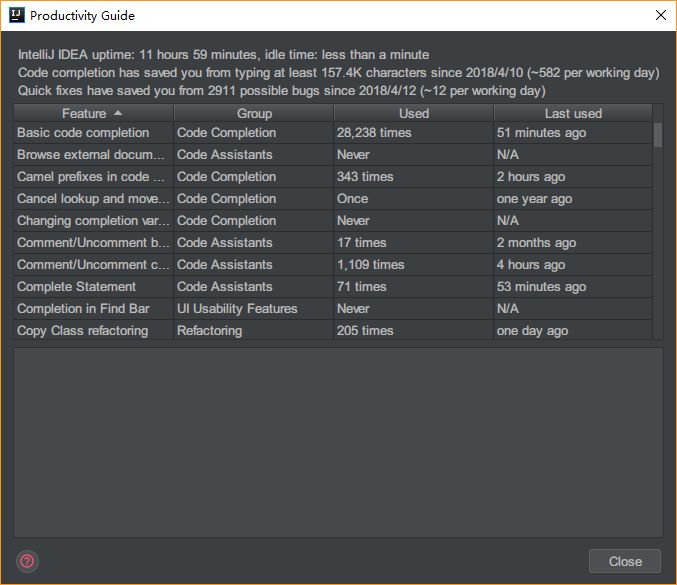Click the IntelliJ IDEA uptime text line
Image resolution: width=677 pixels, height=585 pixels.
tap(223, 54)
